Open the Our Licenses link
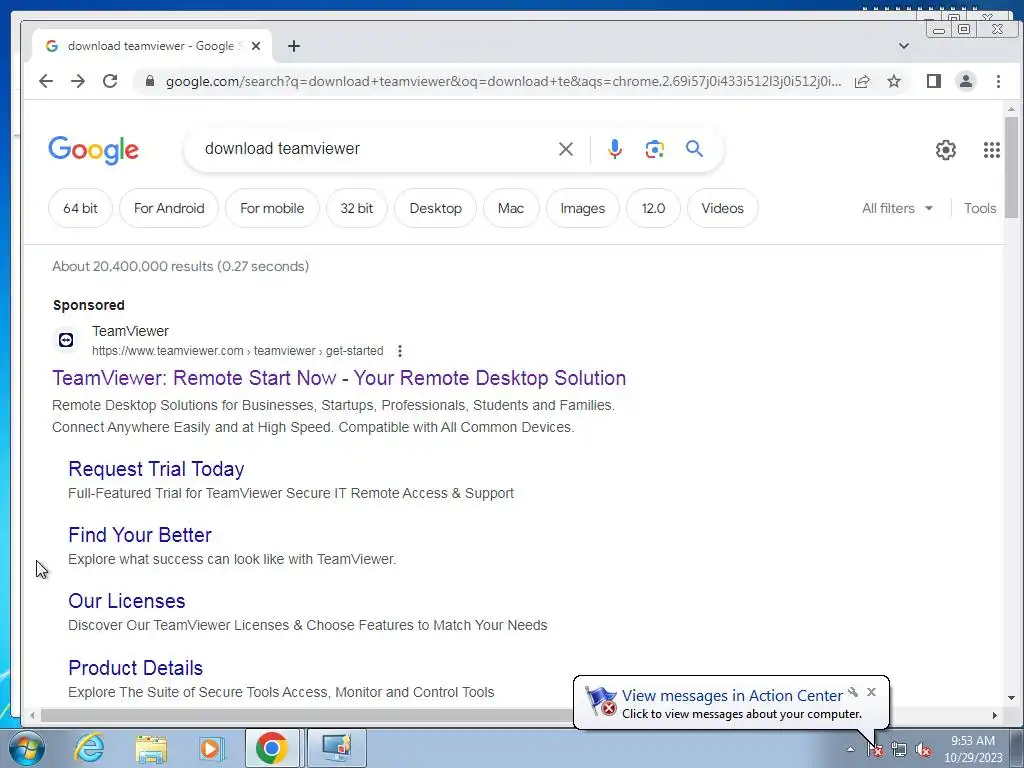Viewport: 1024px width, 768px height. (127, 601)
